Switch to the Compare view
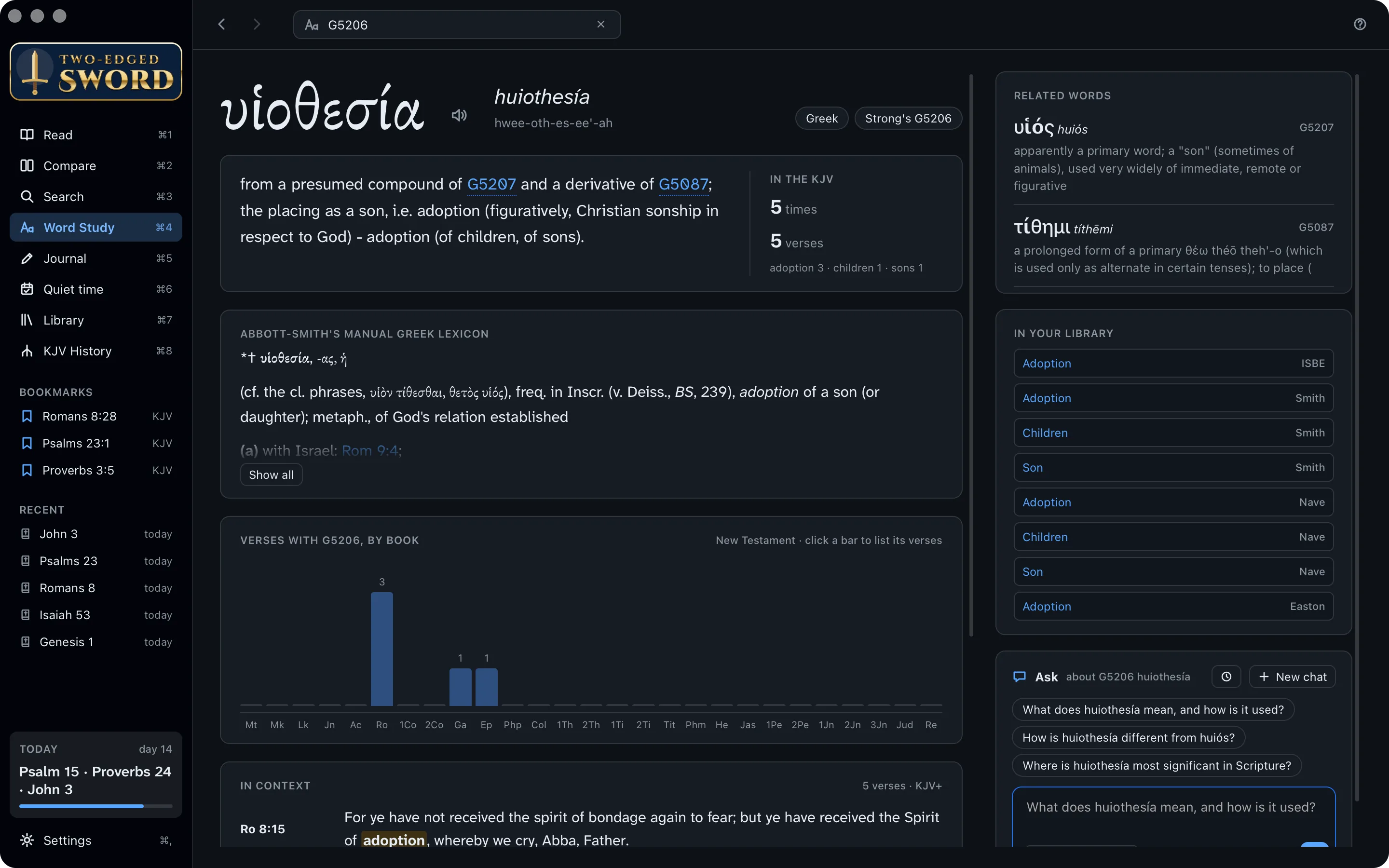1389x868 pixels. pos(96,166)
